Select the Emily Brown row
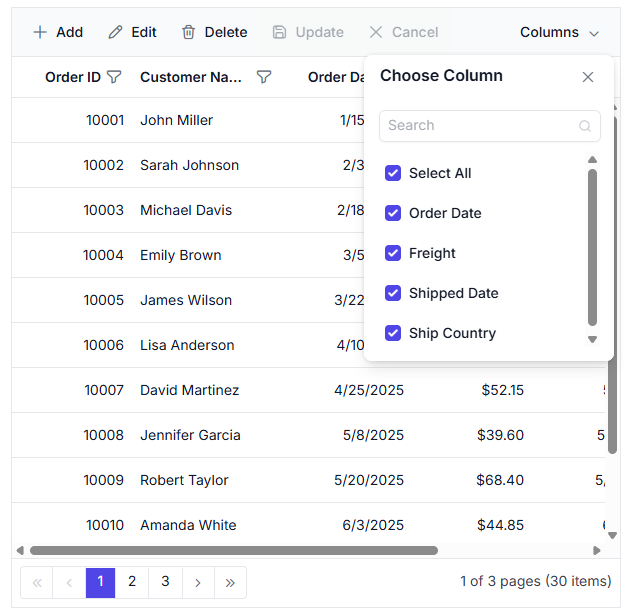The image size is (625, 615). click(188, 255)
